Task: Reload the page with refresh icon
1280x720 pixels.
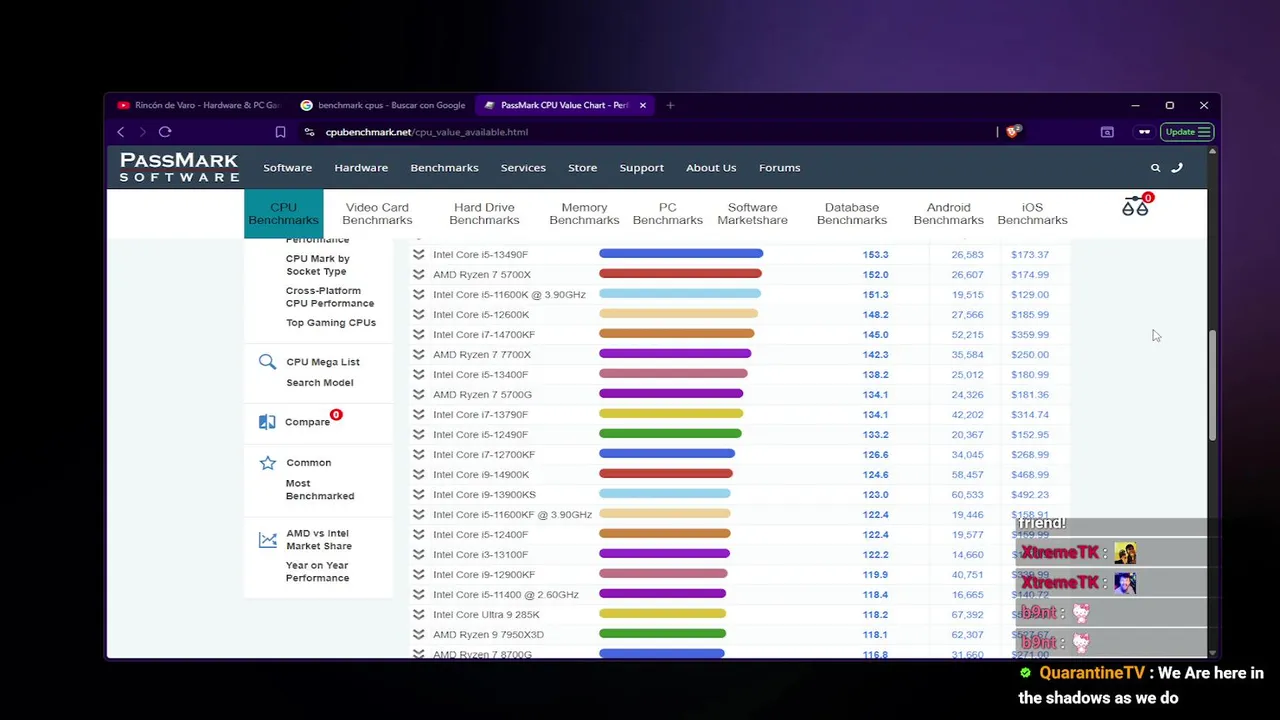Action: click(165, 132)
